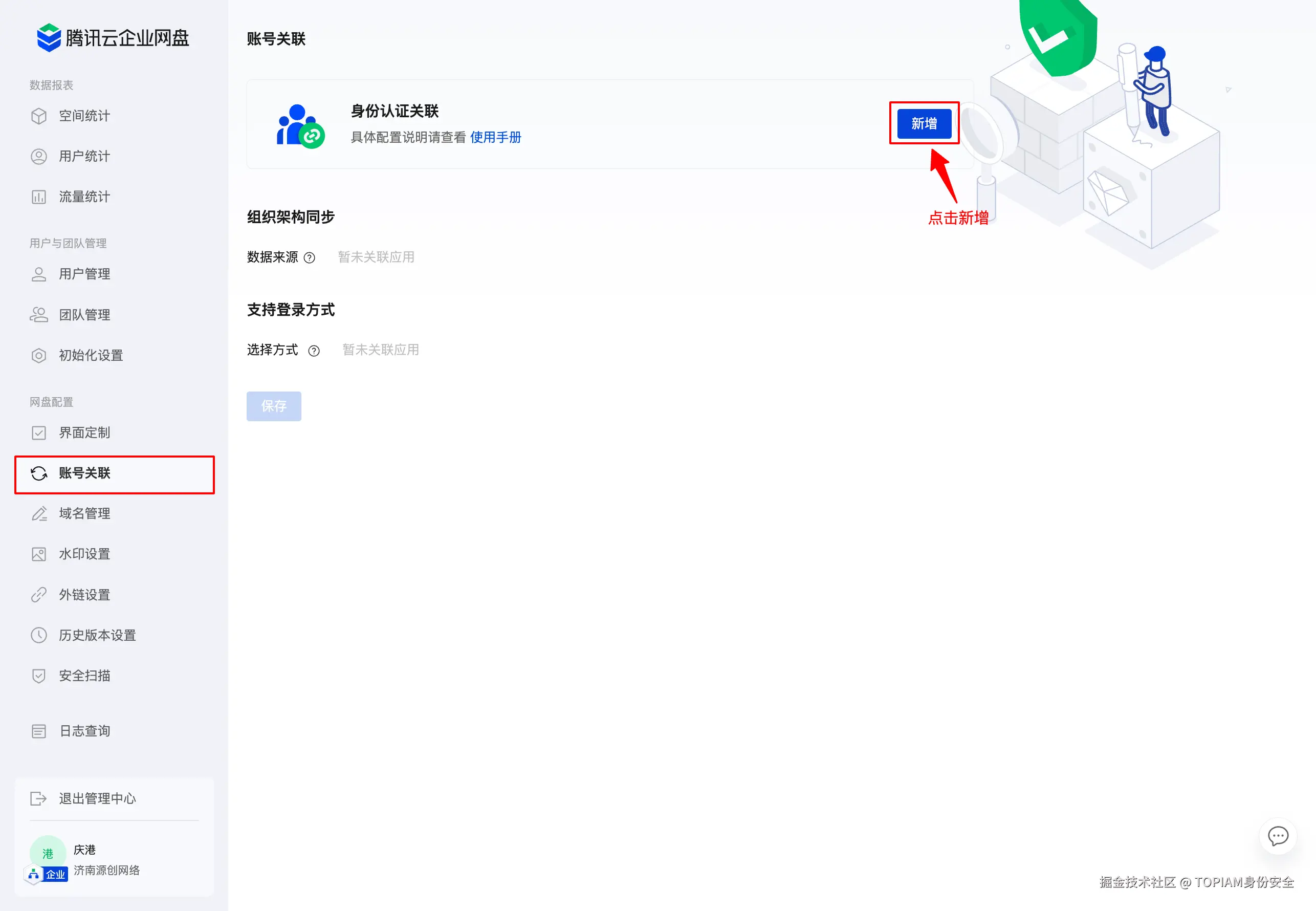1316x911 pixels.
Task: Click the user avatar 港
Action: coord(48,853)
